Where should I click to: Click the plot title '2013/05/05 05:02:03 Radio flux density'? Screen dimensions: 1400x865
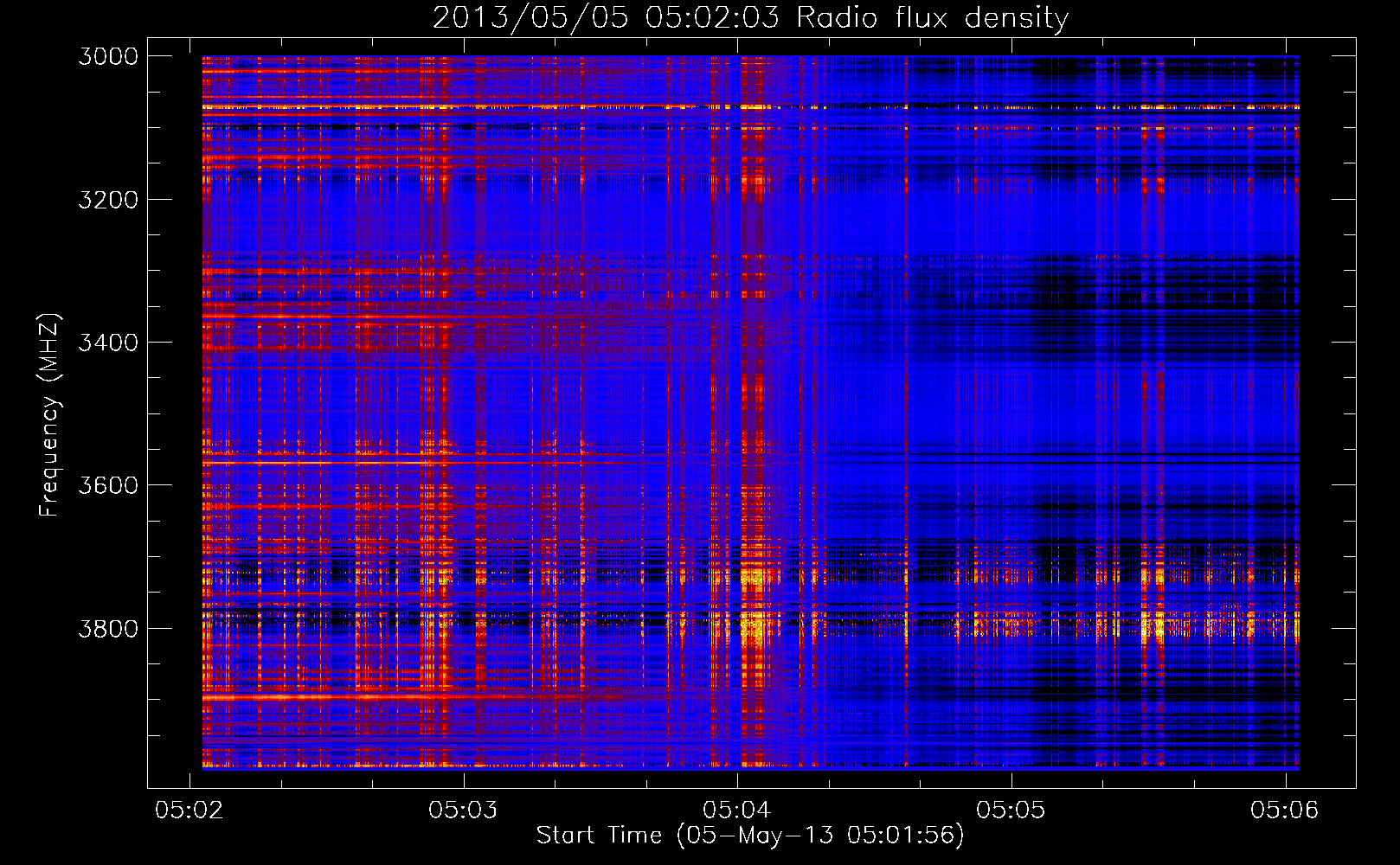click(750, 17)
